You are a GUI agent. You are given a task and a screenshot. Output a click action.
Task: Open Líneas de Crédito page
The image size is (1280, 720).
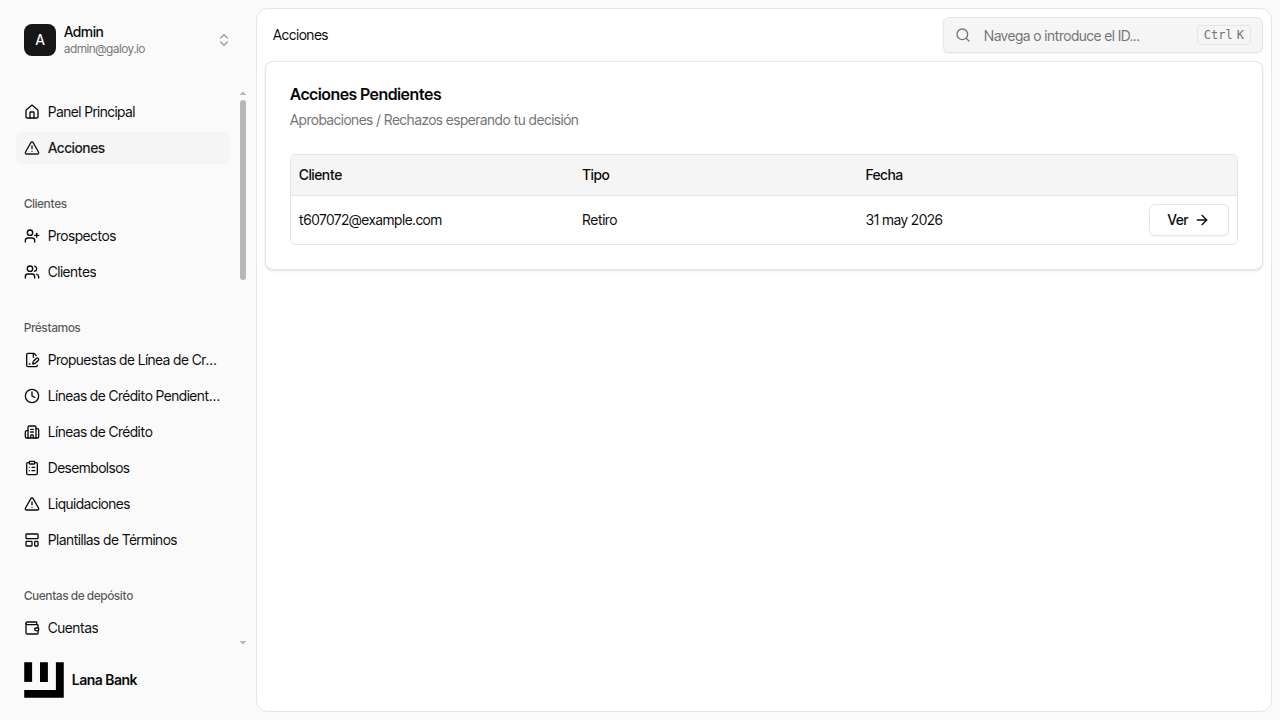coord(123,432)
